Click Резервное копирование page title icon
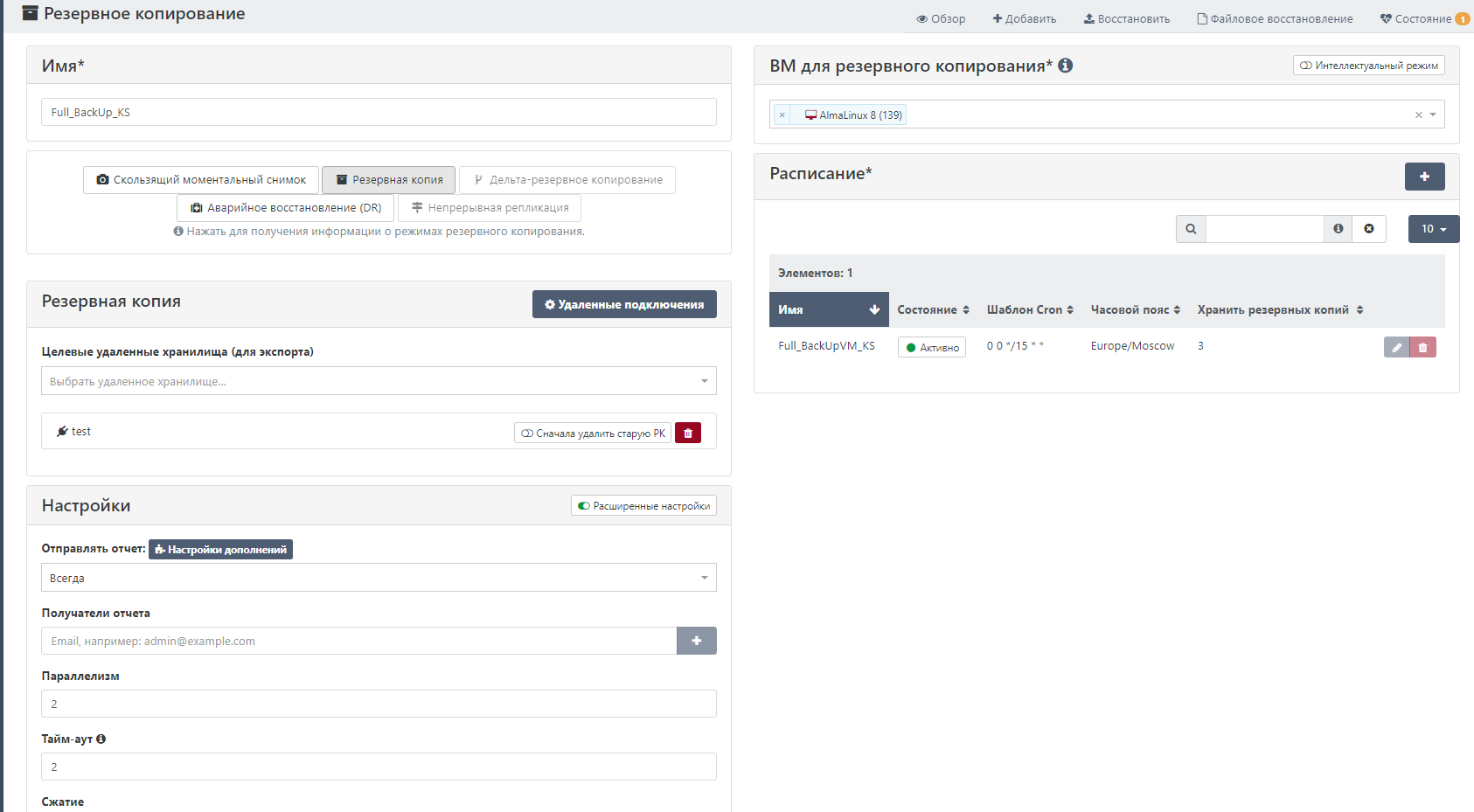Viewport: 1474px width, 812px height. point(30,13)
